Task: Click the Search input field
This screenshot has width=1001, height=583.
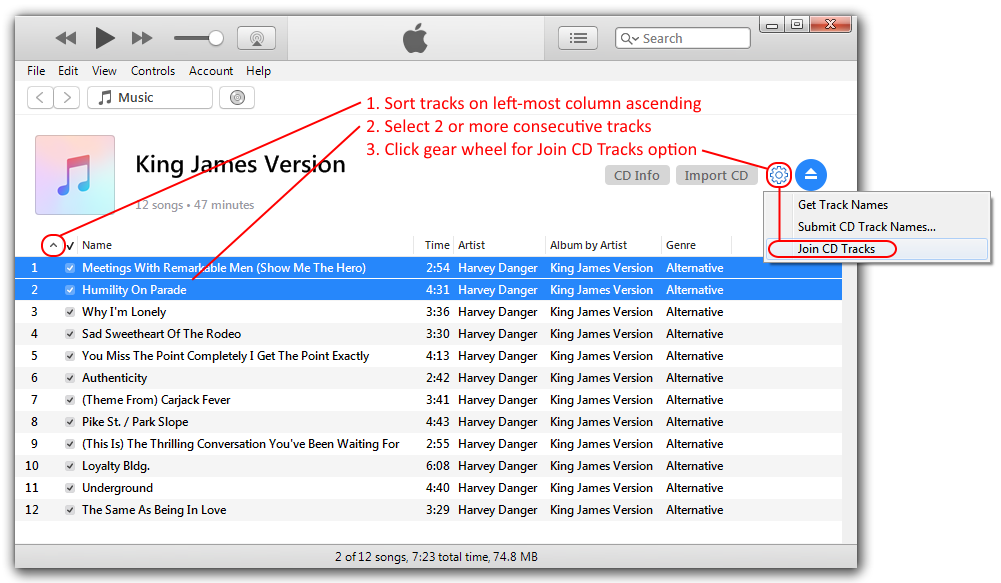Action: (683, 38)
